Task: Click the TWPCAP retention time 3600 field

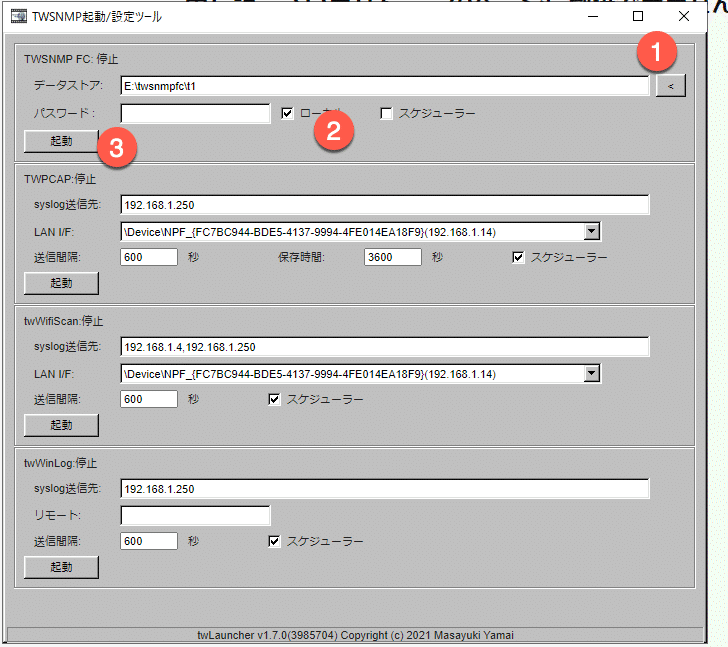Action: point(393,257)
